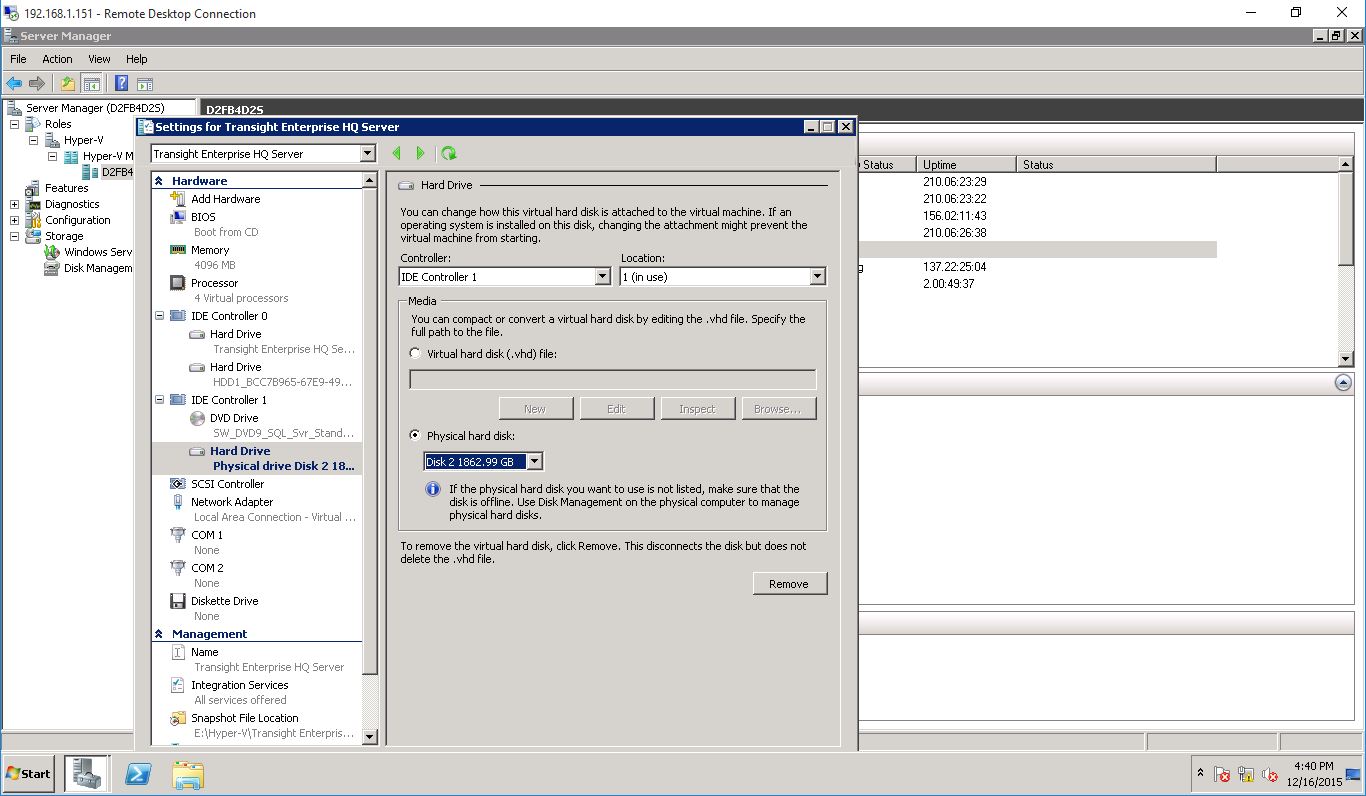
Task: Select the Diskette Drive item
Action: click(225, 601)
